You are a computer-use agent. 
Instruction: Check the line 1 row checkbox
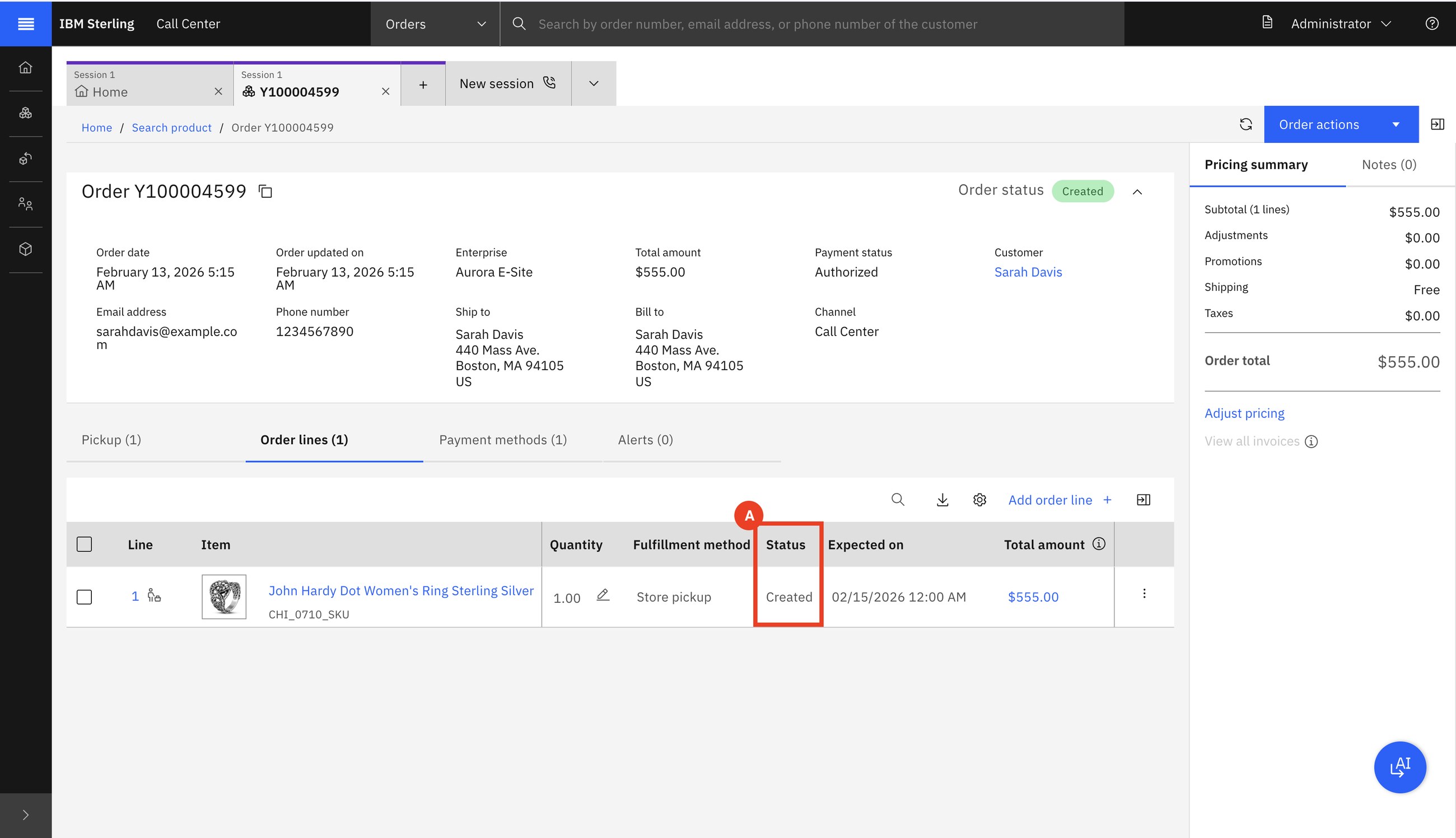tap(84, 597)
